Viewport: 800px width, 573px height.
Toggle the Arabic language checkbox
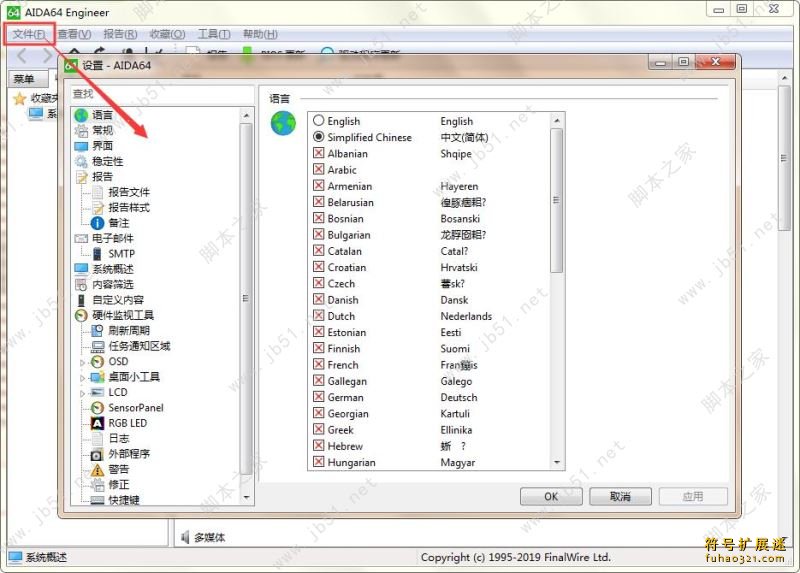coord(319,169)
